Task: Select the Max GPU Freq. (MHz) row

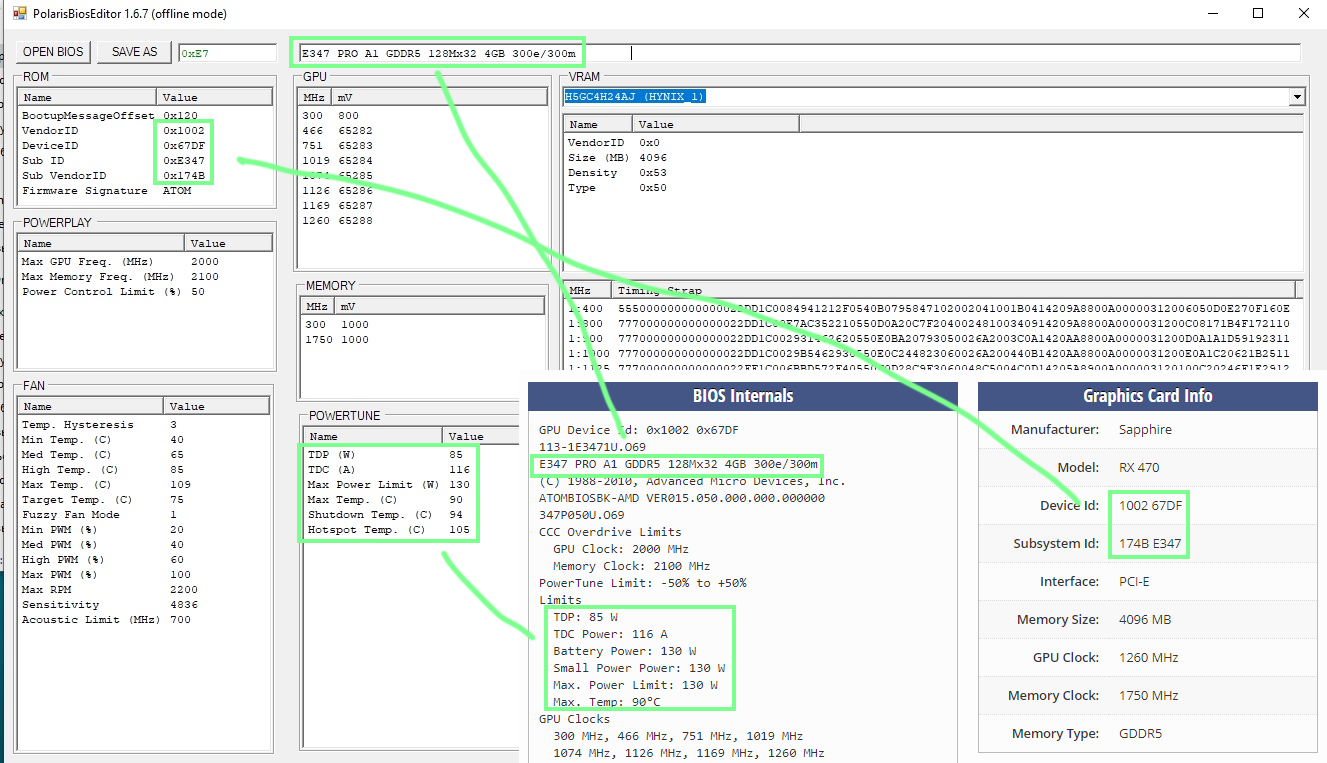Action: [145, 262]
